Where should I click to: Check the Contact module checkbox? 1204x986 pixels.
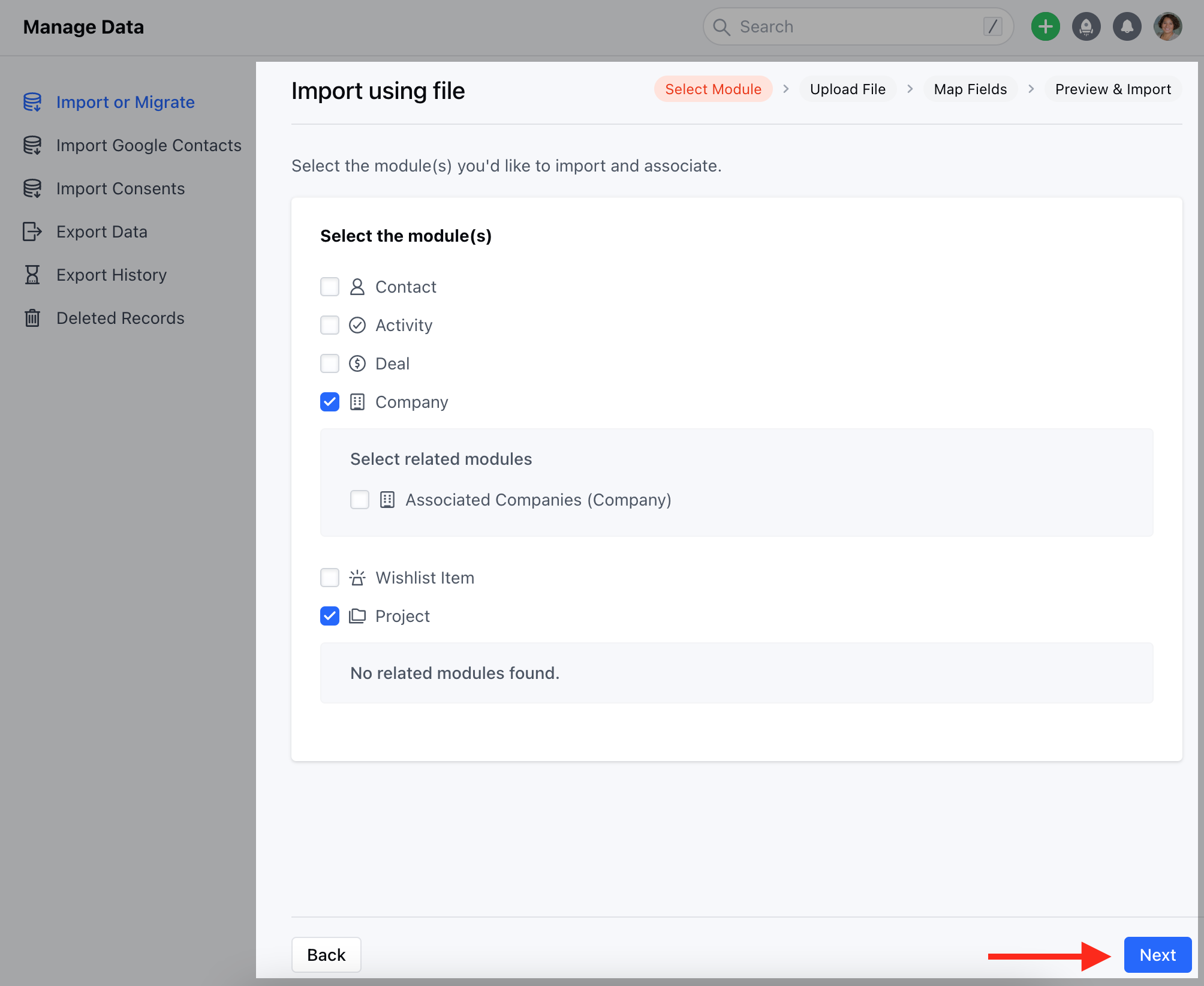(x=330, y=287)
